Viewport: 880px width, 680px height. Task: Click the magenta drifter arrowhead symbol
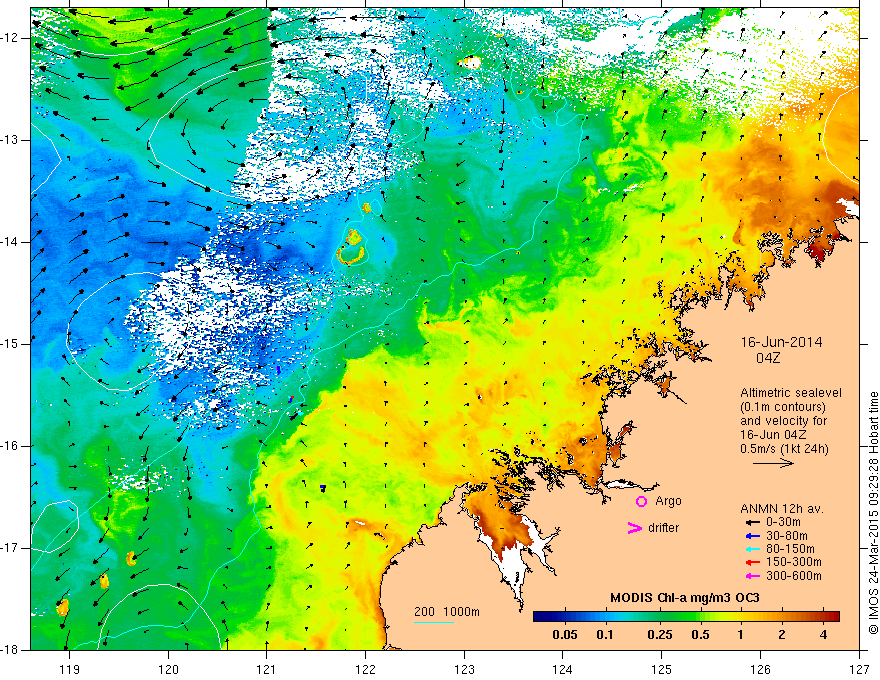635,528
